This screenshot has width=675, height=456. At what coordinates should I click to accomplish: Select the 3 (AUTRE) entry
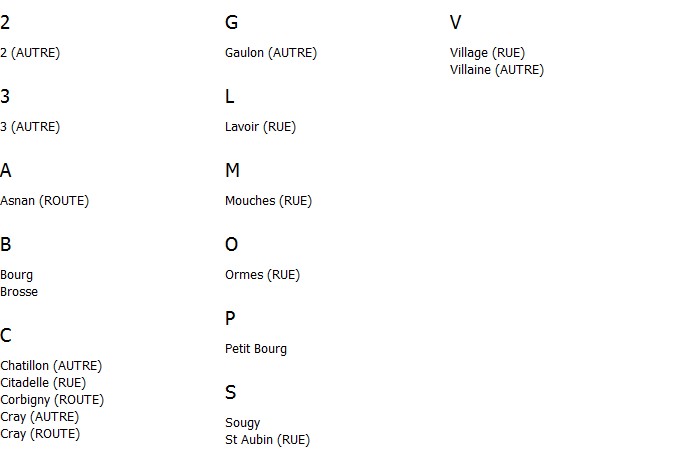pos(30,127)
